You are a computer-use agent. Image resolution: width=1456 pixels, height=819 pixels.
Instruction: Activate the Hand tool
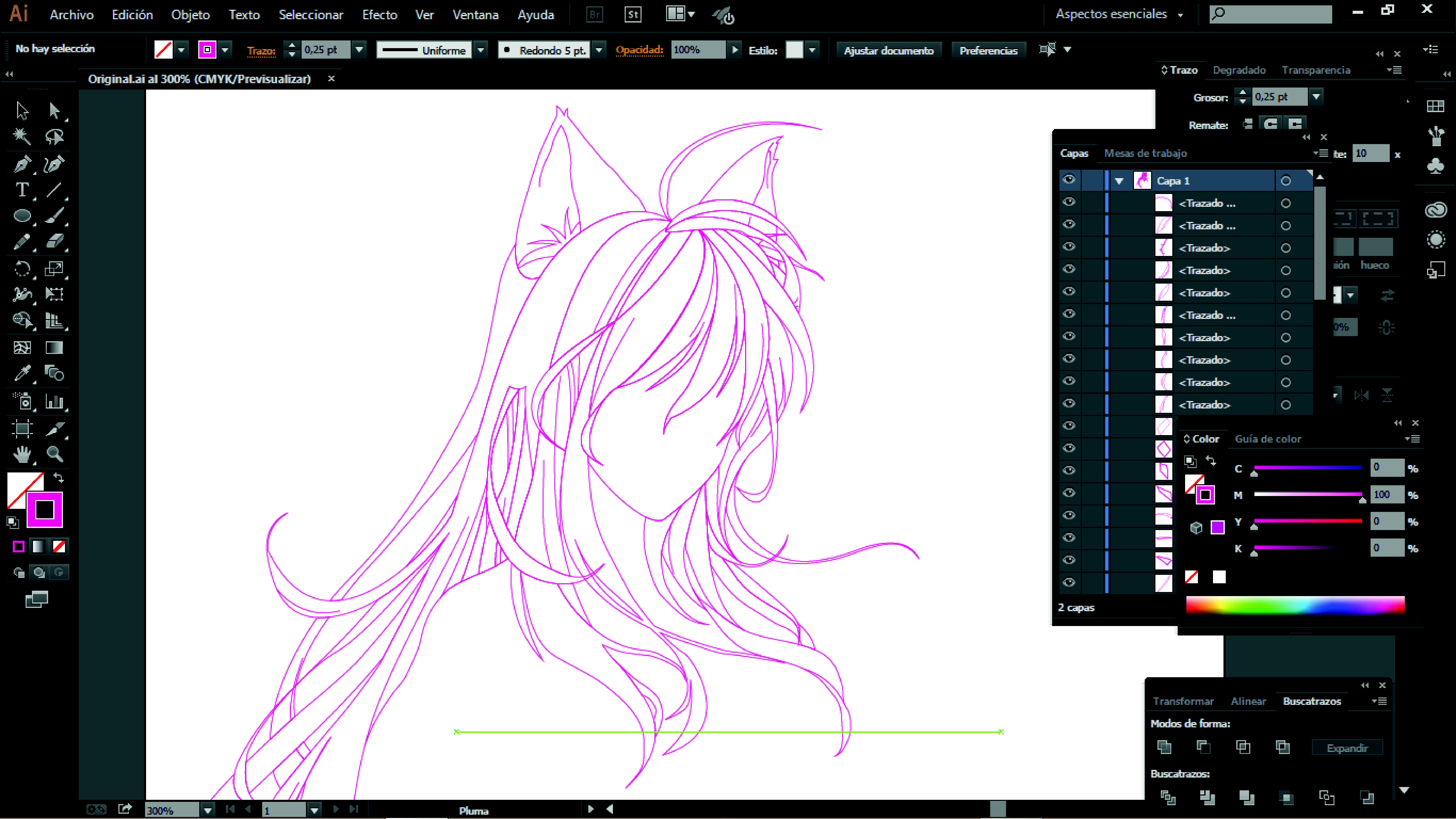[x=22, y=454]
